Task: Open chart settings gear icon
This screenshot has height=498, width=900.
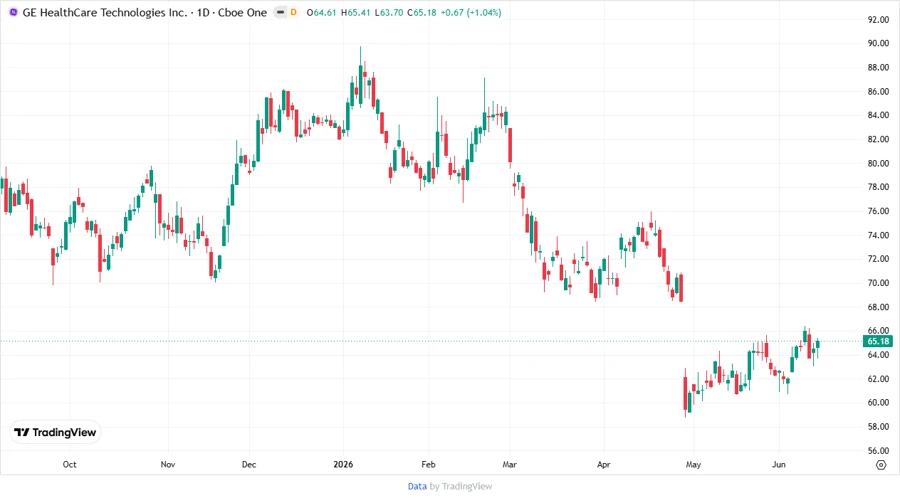Action: [881, 465]
